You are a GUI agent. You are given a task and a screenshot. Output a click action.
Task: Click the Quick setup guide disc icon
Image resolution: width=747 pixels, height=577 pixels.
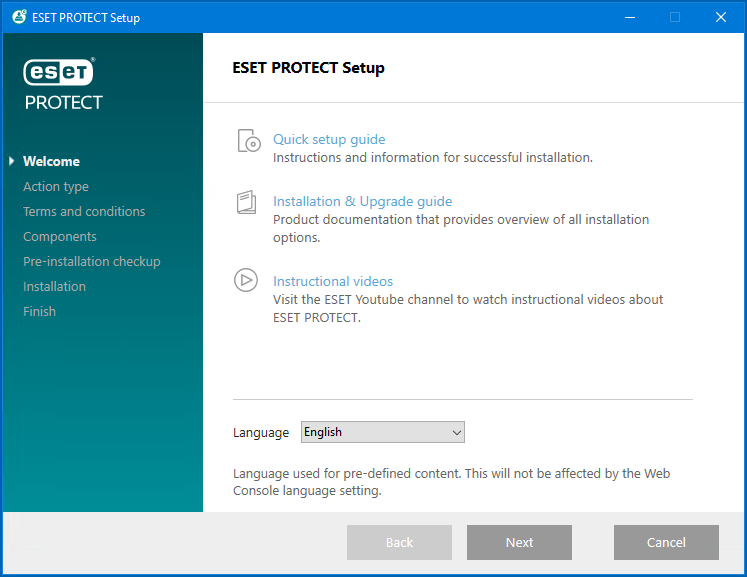click(x=247, y=141)
